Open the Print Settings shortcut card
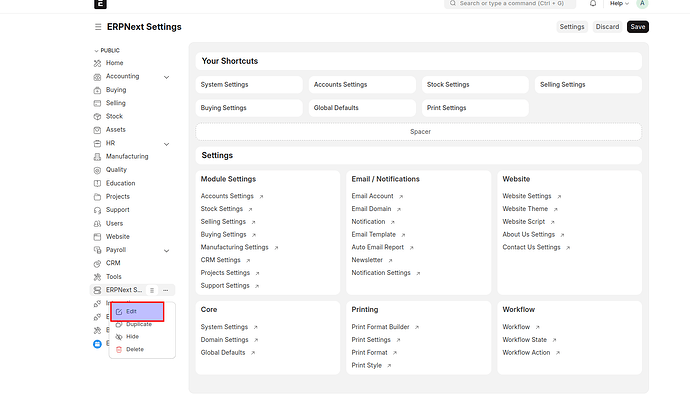Screen dimensions: 690x401 475,108
